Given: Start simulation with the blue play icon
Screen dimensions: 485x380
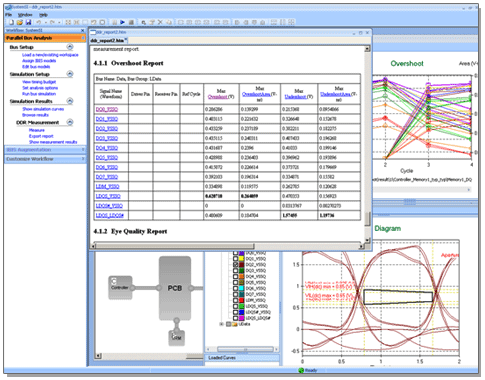Looking at the screenshot, I should pyautogui.click(x=123, y=22).
